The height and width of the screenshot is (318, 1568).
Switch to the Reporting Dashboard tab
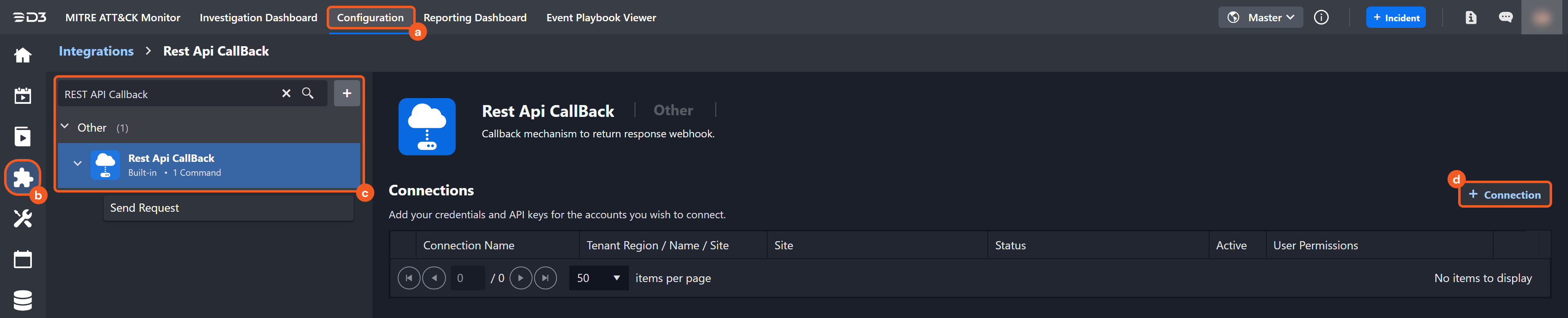pos(475,17)
